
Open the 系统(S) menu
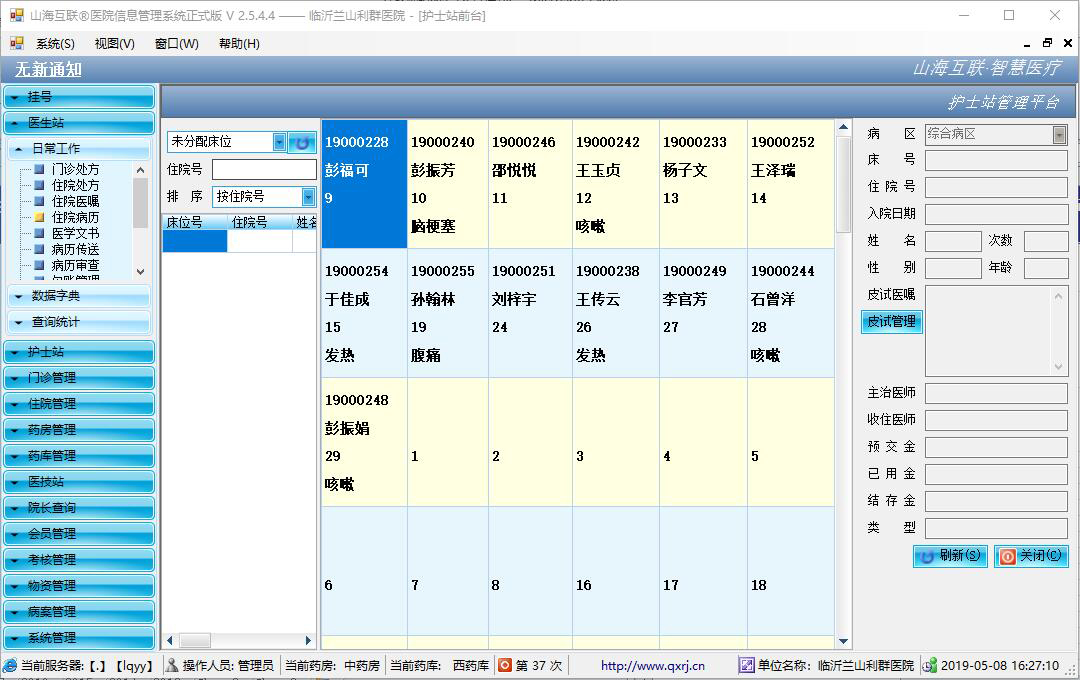55,43
